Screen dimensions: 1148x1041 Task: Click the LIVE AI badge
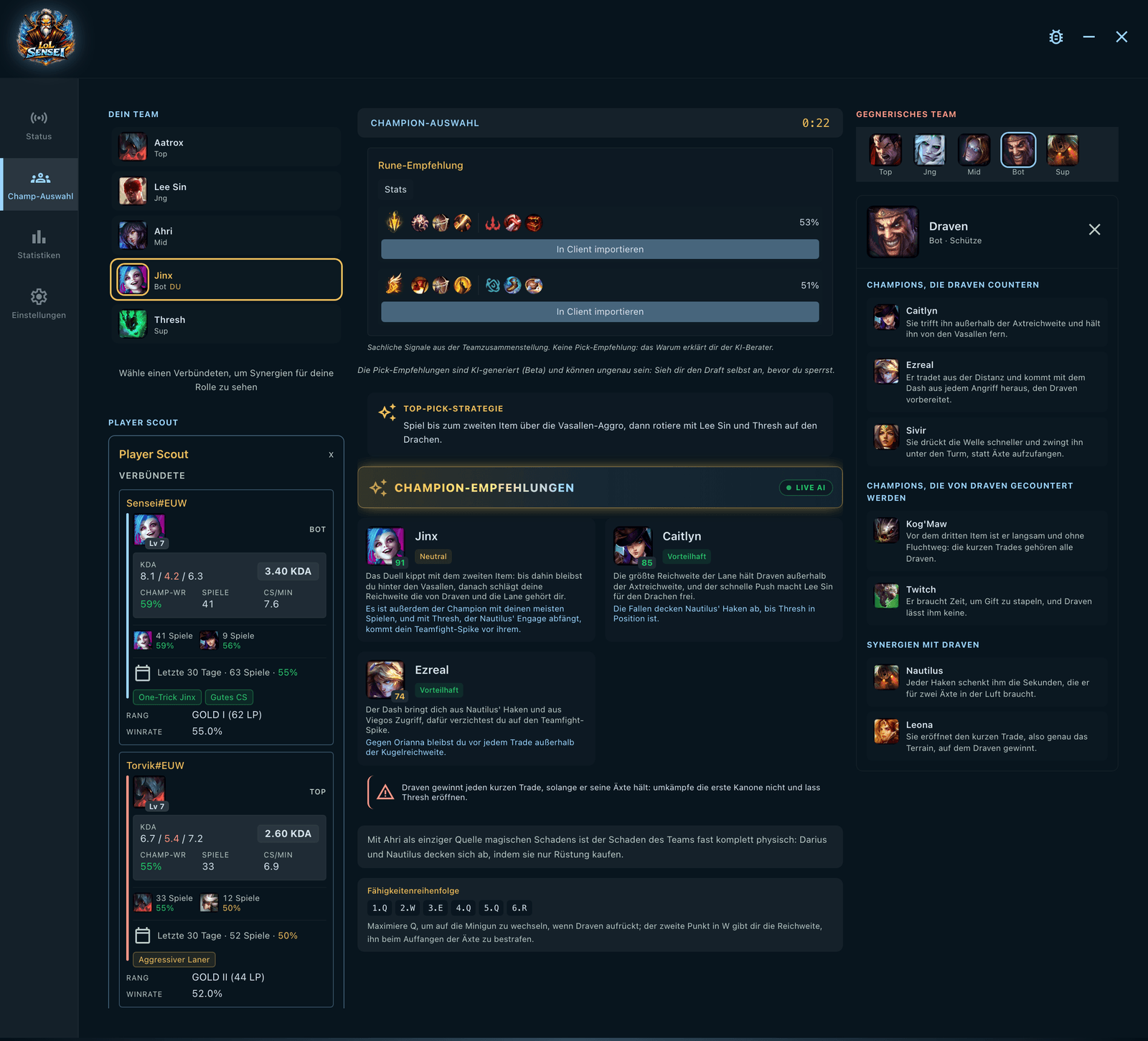(806, 488)
